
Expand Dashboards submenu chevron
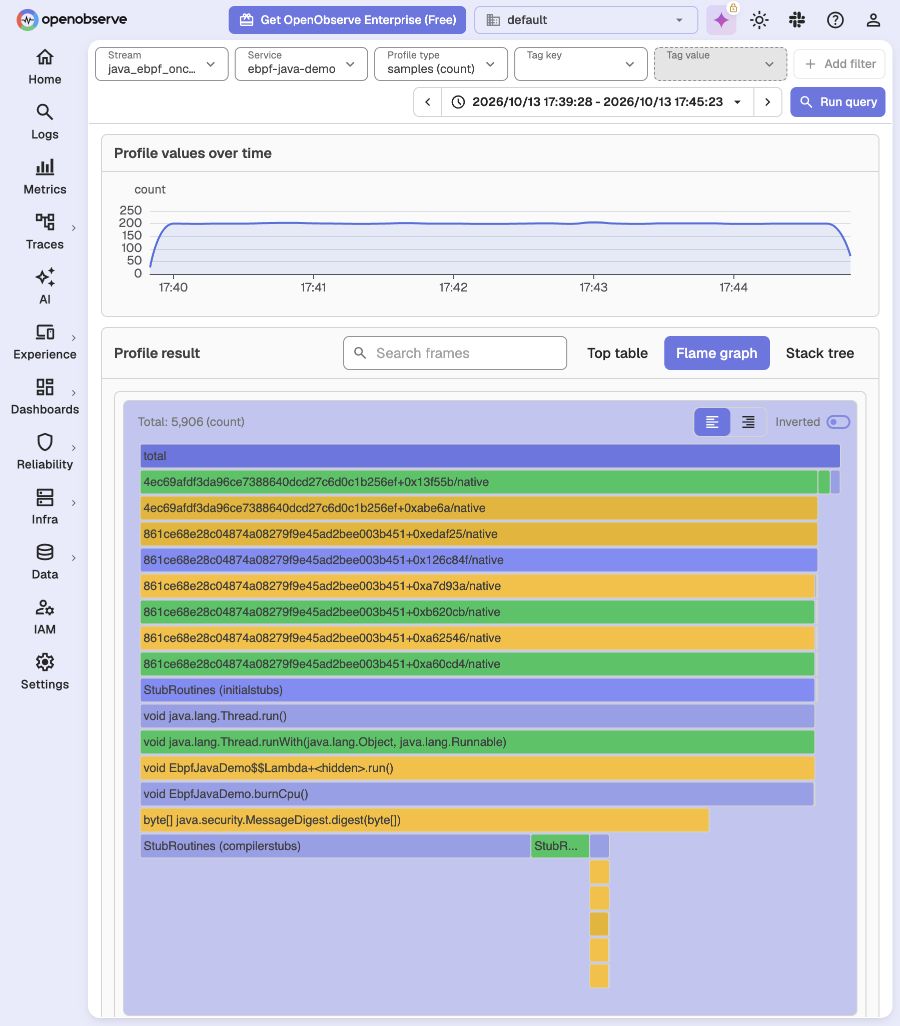point(73,393)
